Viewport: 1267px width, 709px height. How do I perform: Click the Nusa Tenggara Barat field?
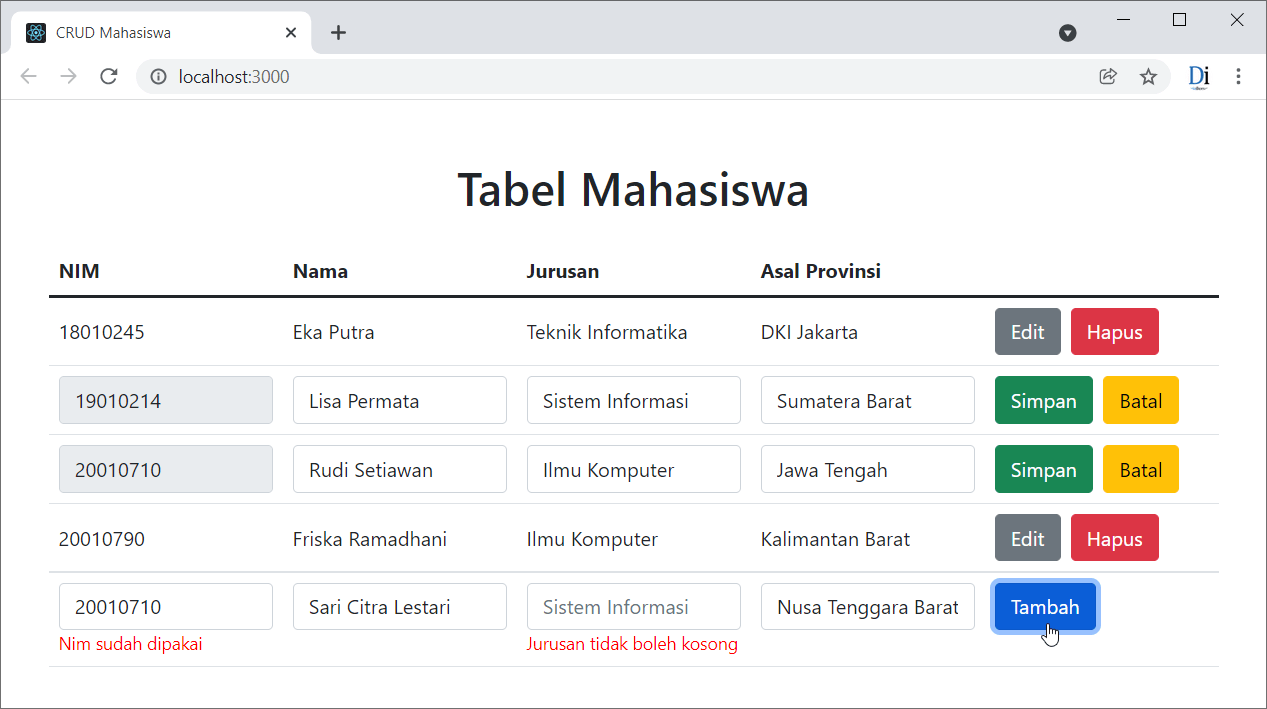868,607
